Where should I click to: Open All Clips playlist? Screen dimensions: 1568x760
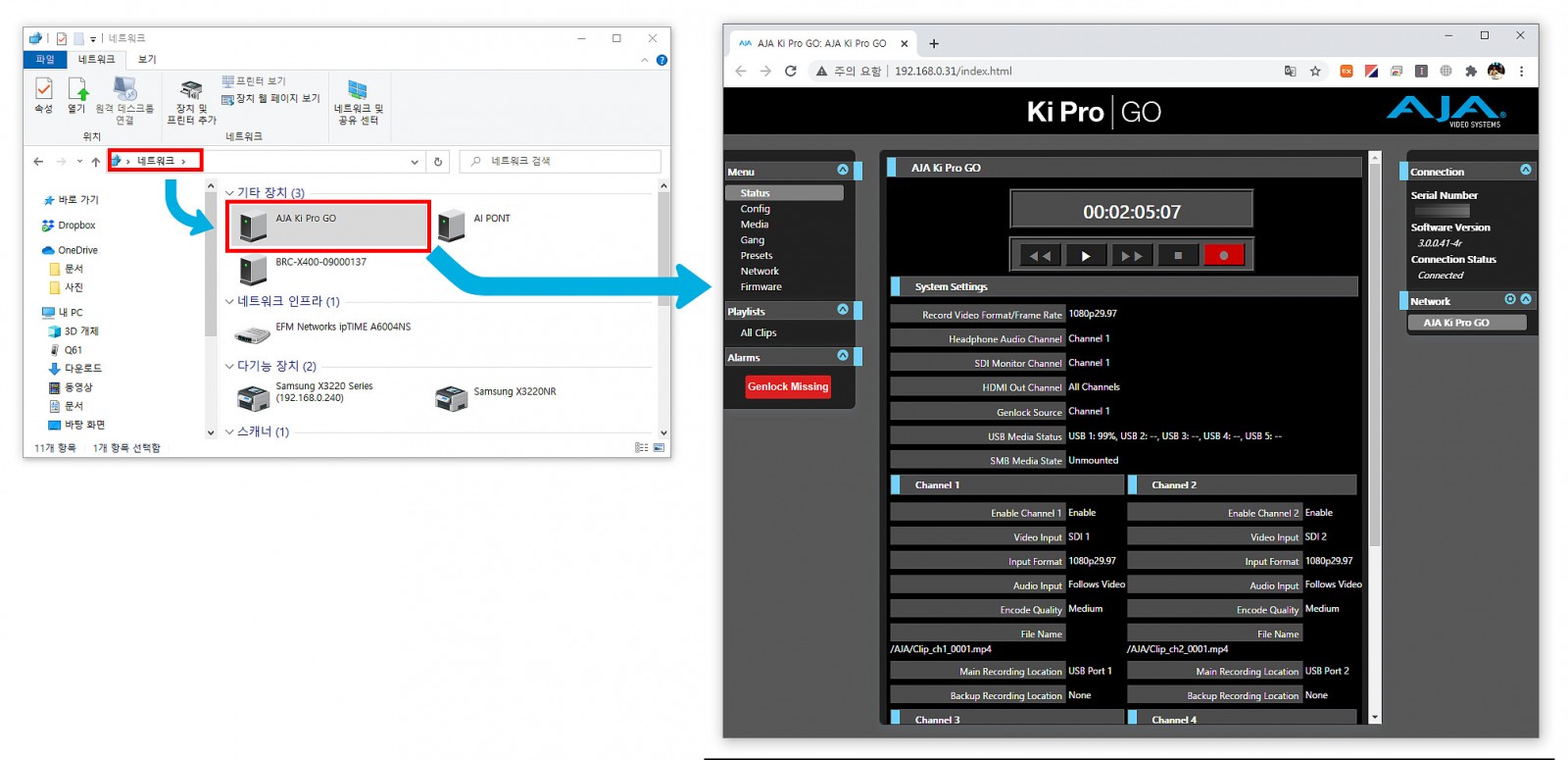pos(759,333)
